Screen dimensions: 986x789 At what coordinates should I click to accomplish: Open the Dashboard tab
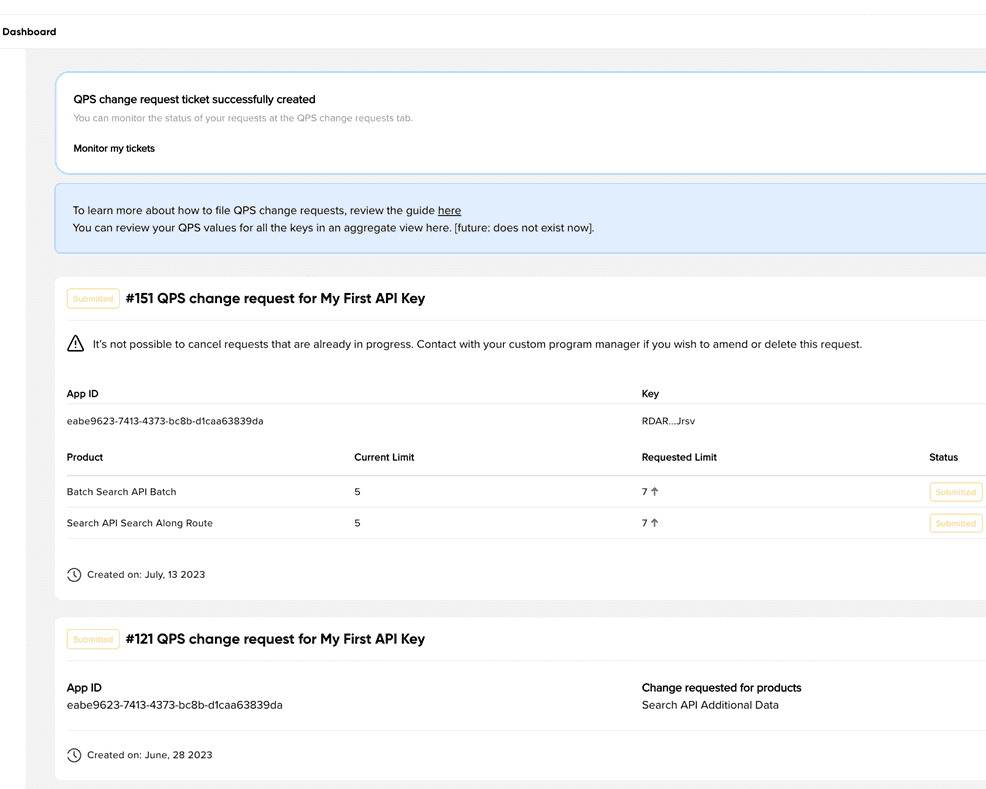29,32
